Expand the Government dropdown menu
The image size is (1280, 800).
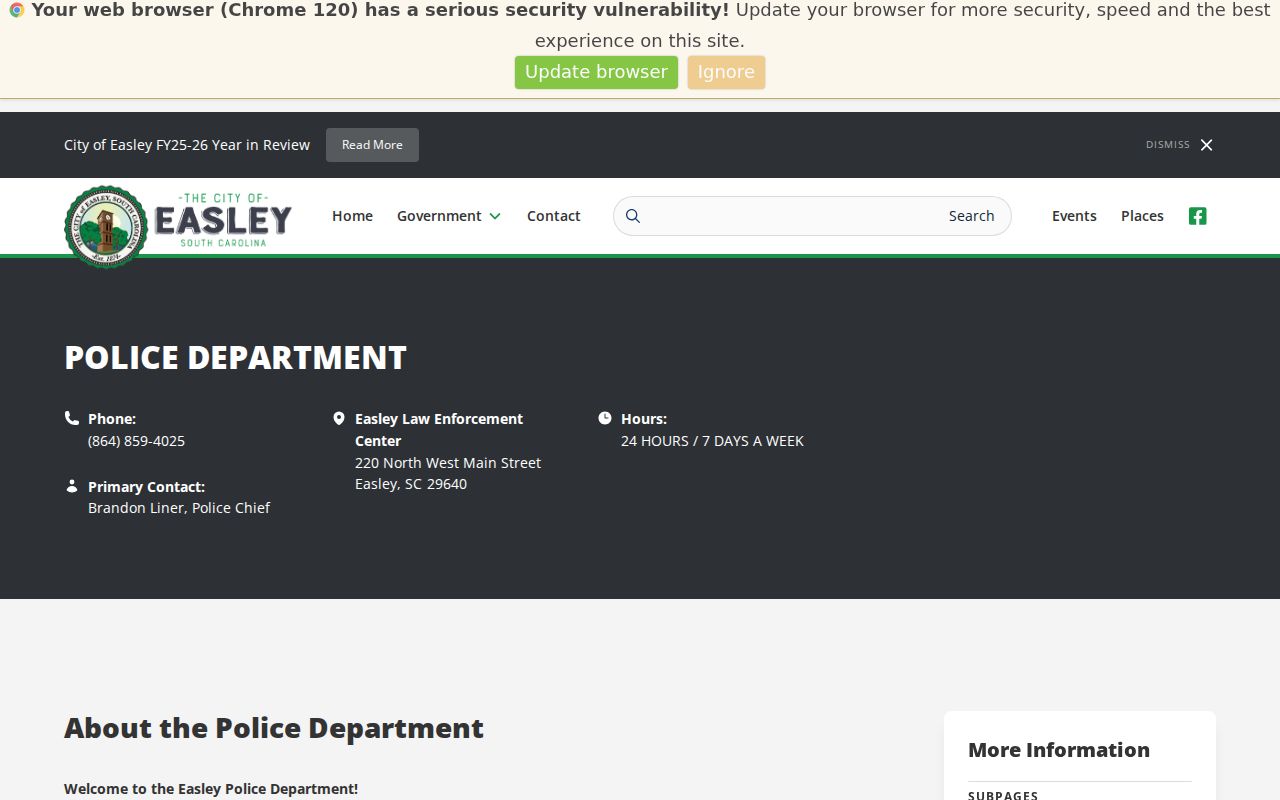(449, 216)
